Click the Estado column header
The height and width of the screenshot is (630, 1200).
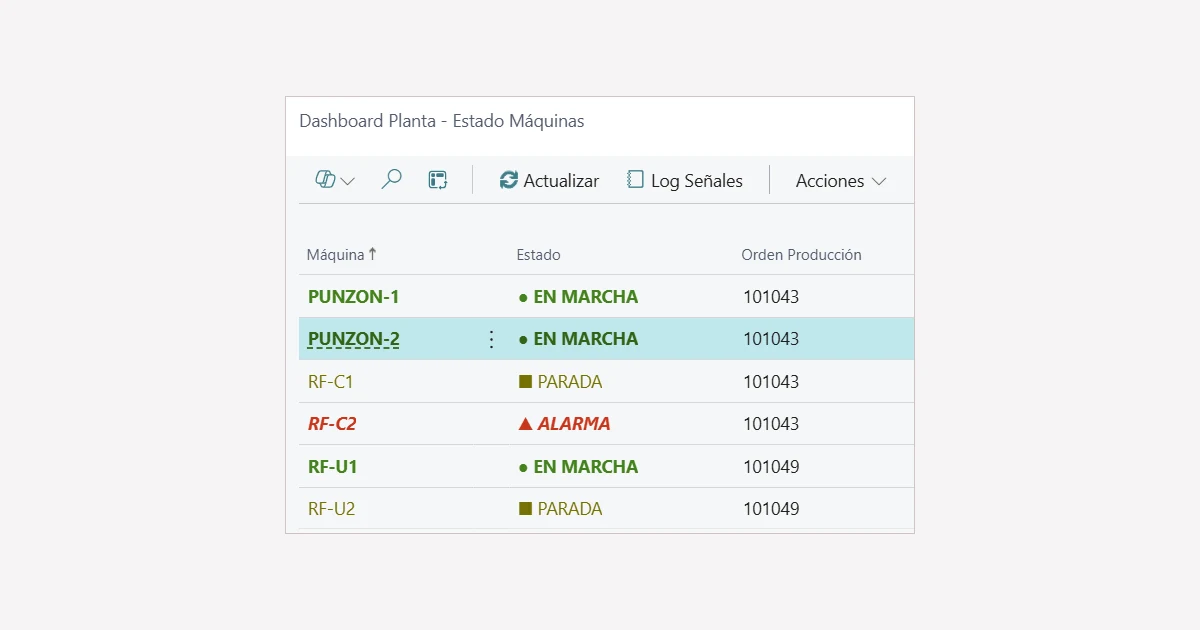pyautogui.click(x=538, y=254)
